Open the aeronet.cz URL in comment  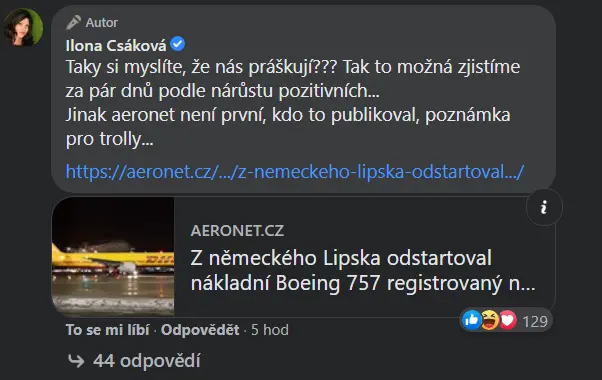[x=294, y=172]
